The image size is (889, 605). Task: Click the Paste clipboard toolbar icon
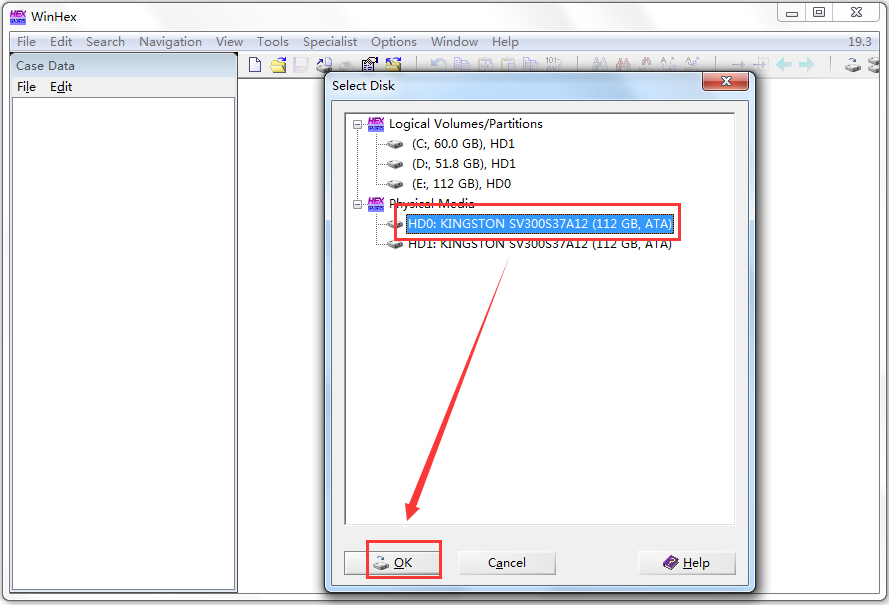(508, 65)
